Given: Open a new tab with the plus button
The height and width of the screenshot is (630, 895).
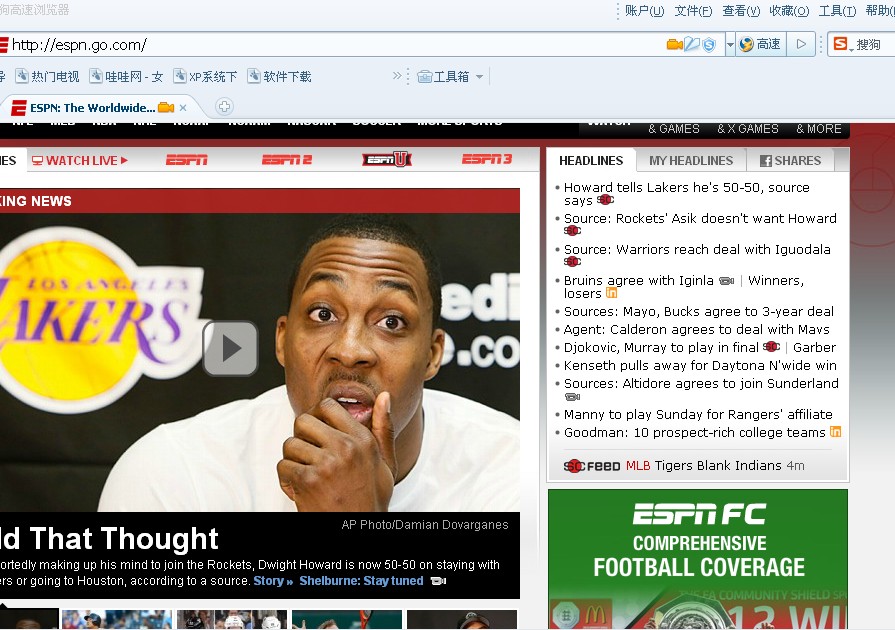Looking at the screenshot, I should 224,106.
